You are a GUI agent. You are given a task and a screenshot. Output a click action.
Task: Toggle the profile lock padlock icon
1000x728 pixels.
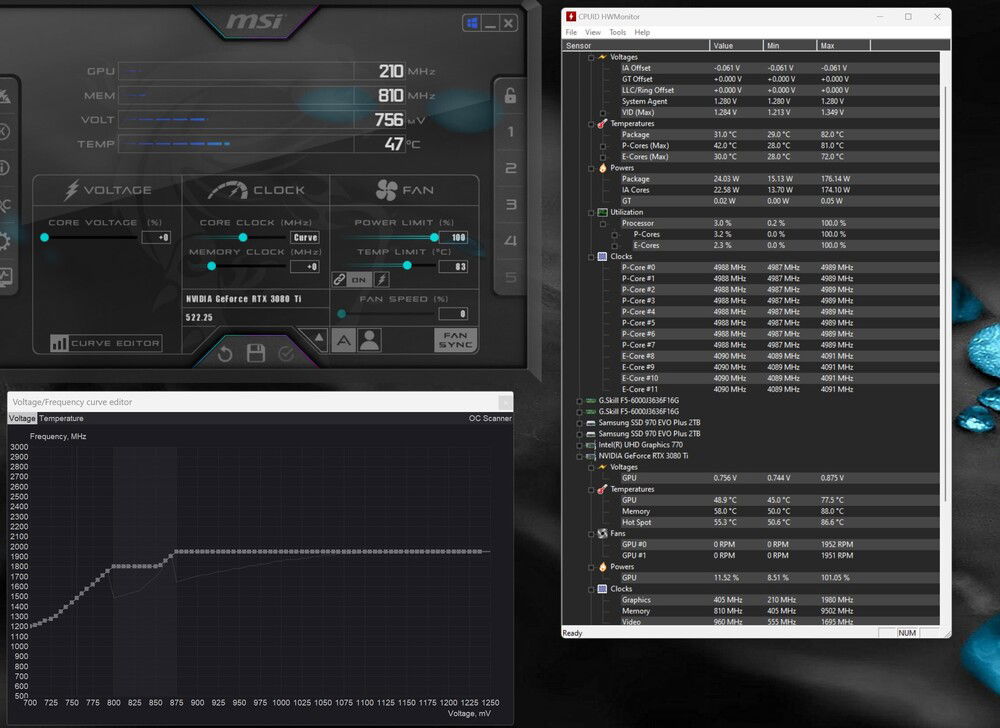510,96
